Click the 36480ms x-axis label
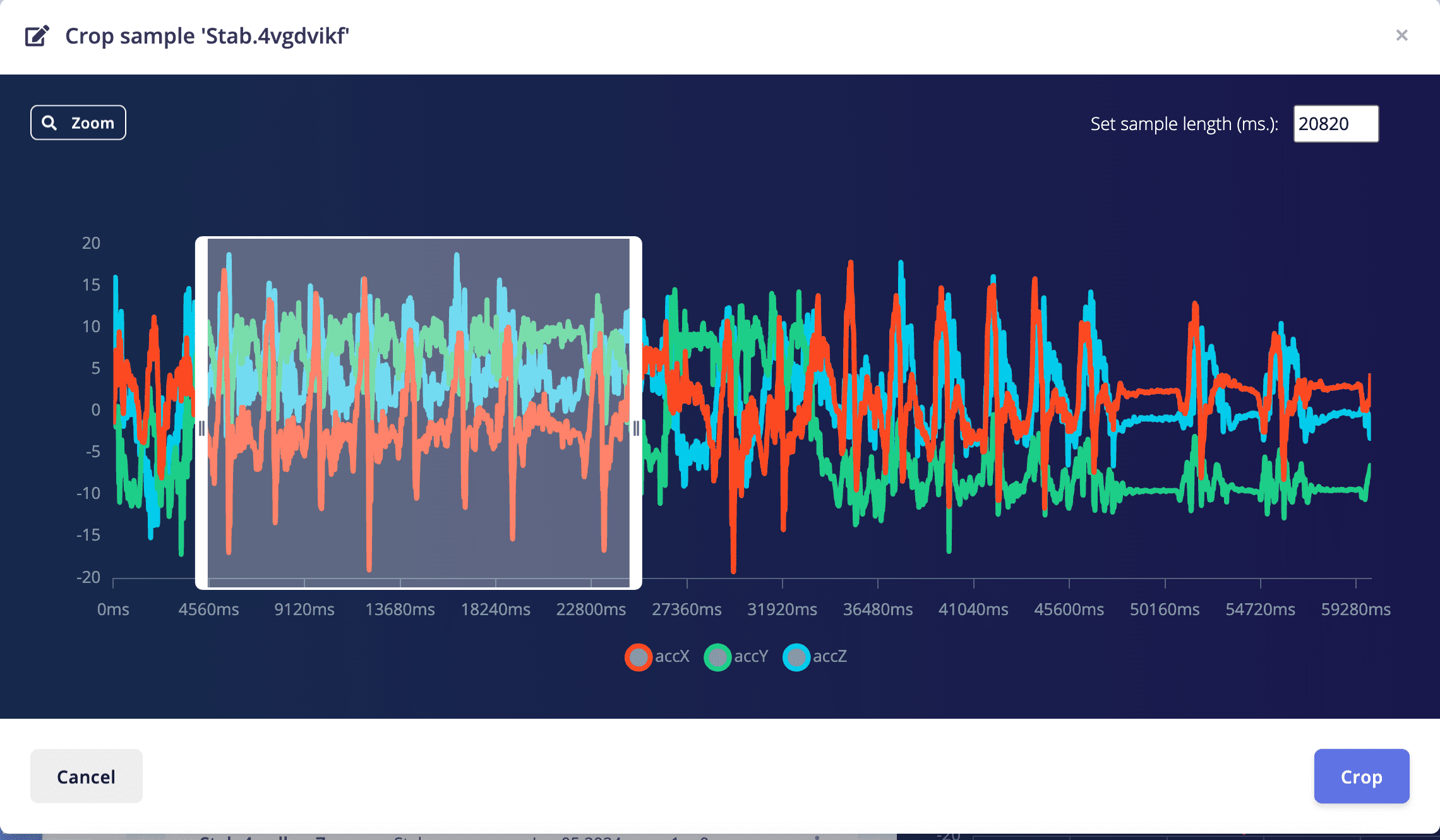The image size is (1440, 840). (x=878, y=609)
